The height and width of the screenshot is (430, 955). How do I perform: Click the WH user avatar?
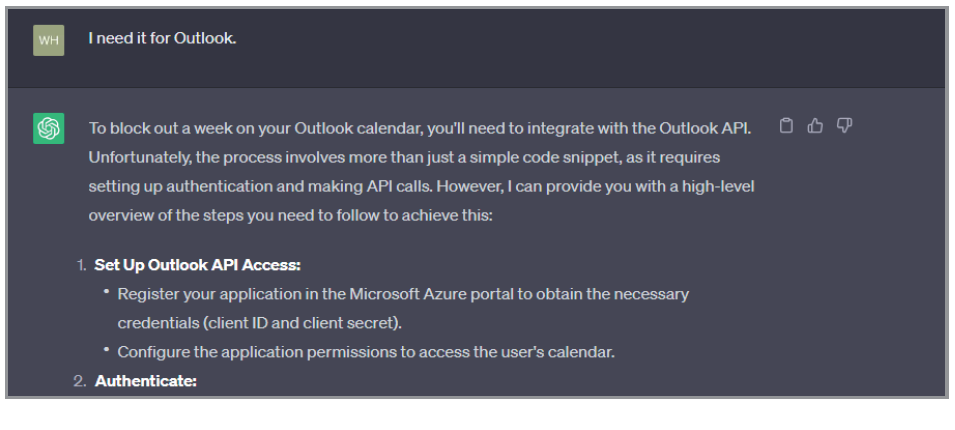(x=49, y=40)
